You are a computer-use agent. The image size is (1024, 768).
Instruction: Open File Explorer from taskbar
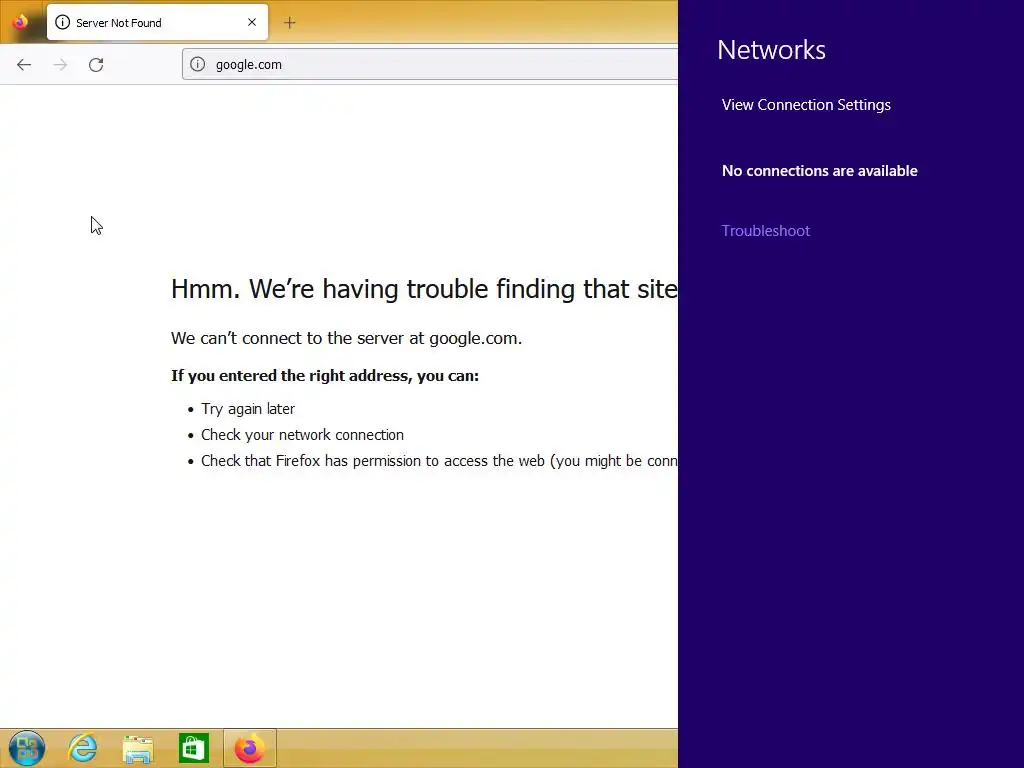(138, 748)
